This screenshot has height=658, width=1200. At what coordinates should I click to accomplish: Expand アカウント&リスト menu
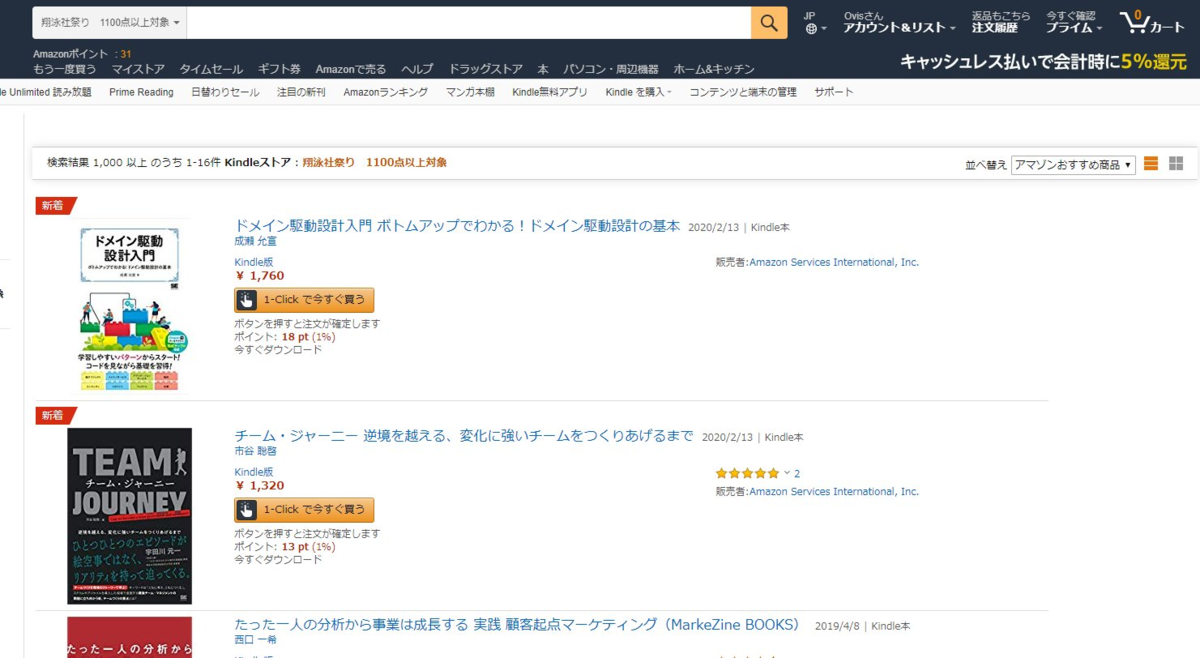pos(899,23)
